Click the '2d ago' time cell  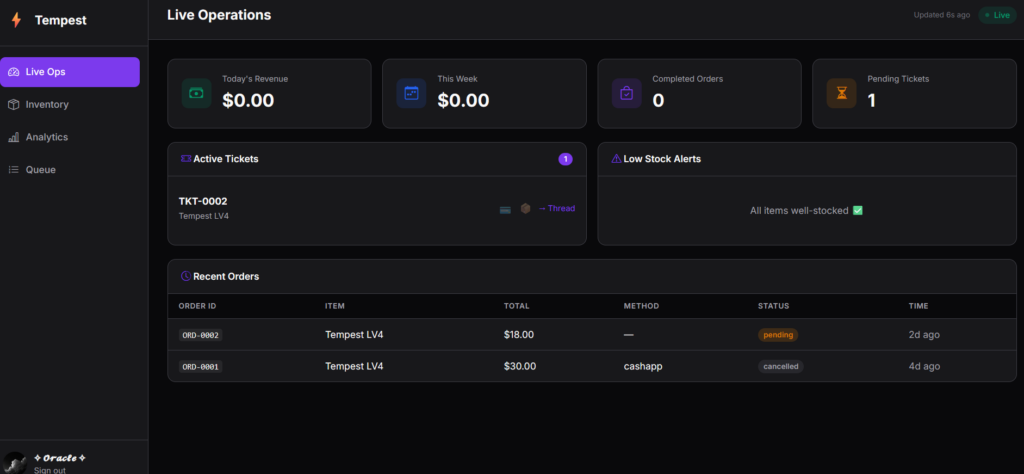(x=924, y=335)
